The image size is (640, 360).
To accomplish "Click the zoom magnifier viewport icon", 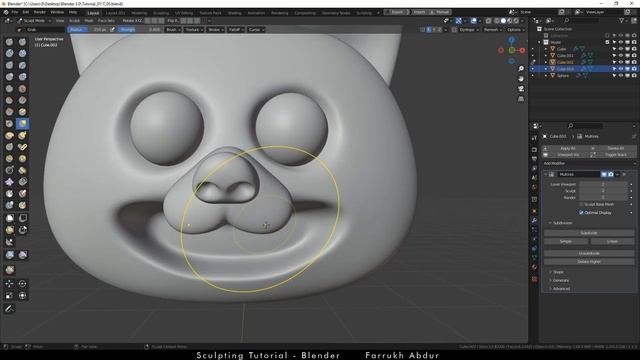I will coord(521,69).
